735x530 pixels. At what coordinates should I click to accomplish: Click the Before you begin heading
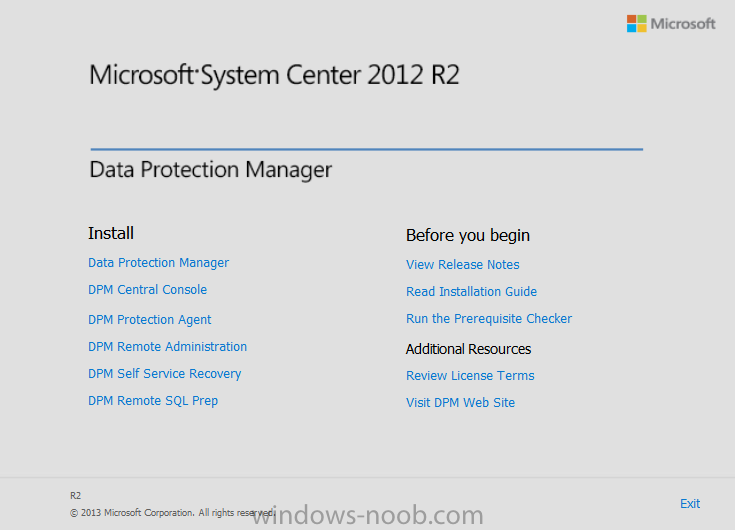(468, 236)
